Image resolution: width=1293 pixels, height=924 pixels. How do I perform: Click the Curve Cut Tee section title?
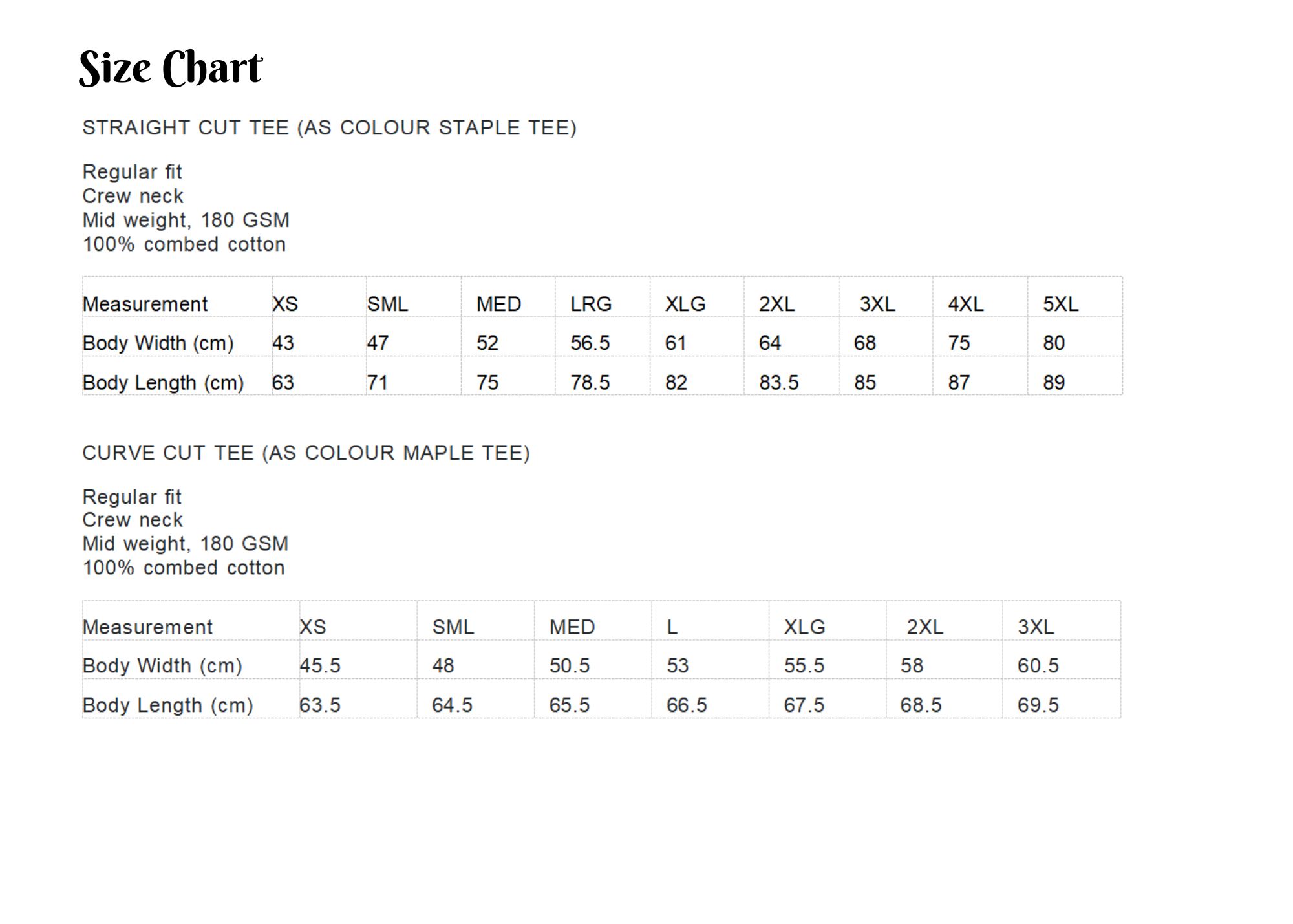pyautogui.click(x=306, y=453)
